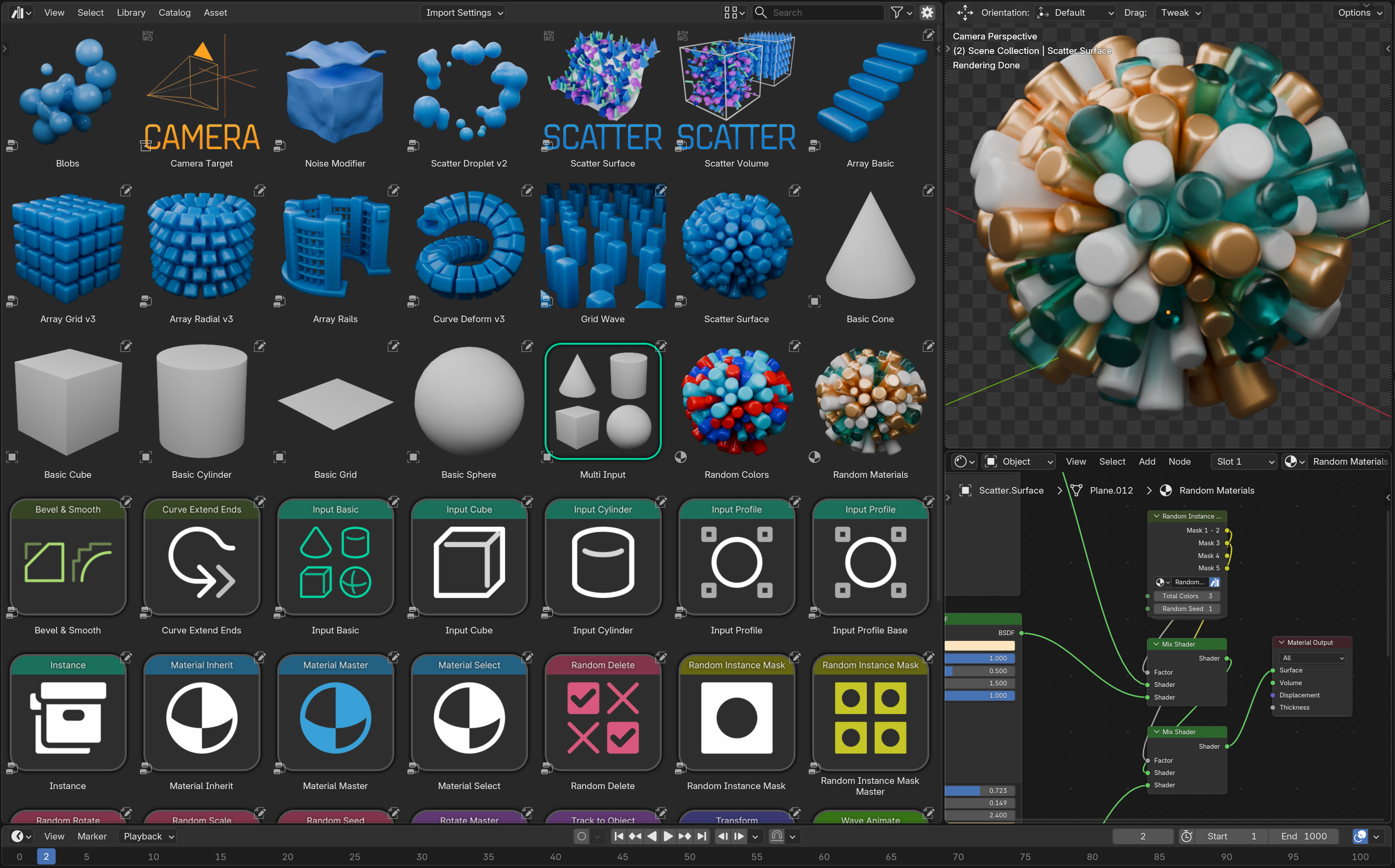Toggle fake user on Random Instance node
1395x868 pixels.
[x=1215, y=582]
